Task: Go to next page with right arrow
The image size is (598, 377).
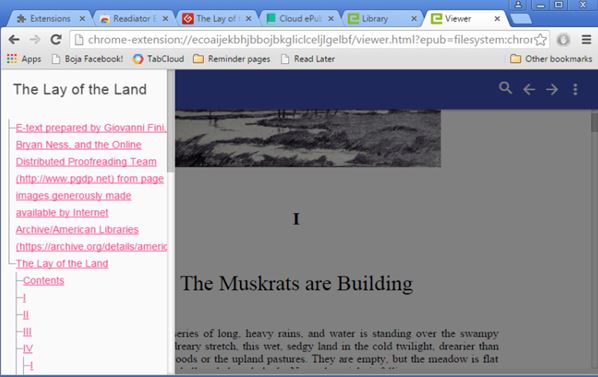Action: click(x=552, y=90)
